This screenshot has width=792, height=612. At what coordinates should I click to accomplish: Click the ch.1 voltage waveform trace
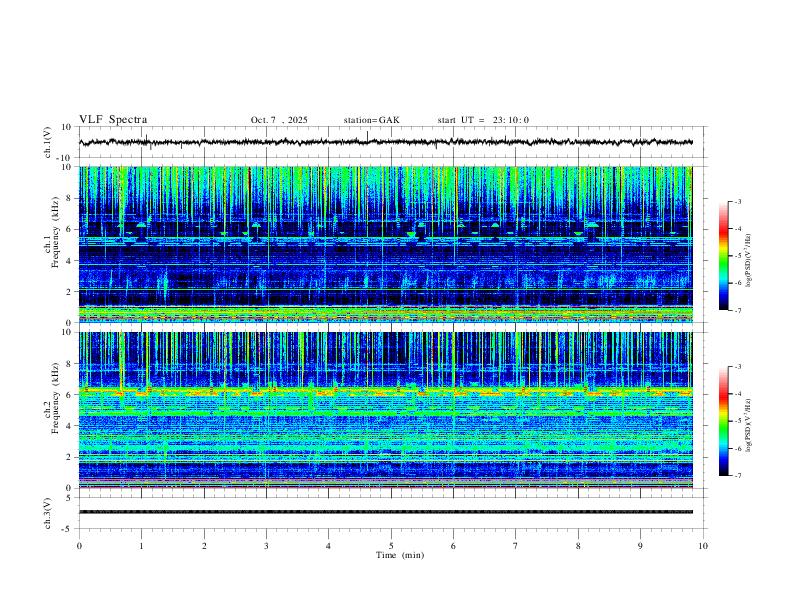coord(386,142)
